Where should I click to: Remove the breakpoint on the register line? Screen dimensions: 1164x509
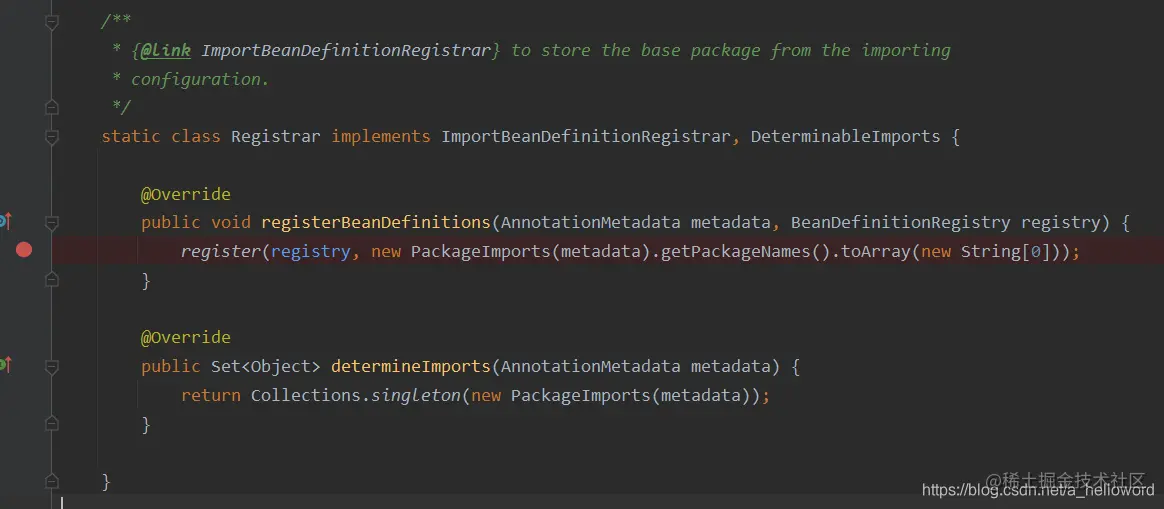click(x=24, y=250)
